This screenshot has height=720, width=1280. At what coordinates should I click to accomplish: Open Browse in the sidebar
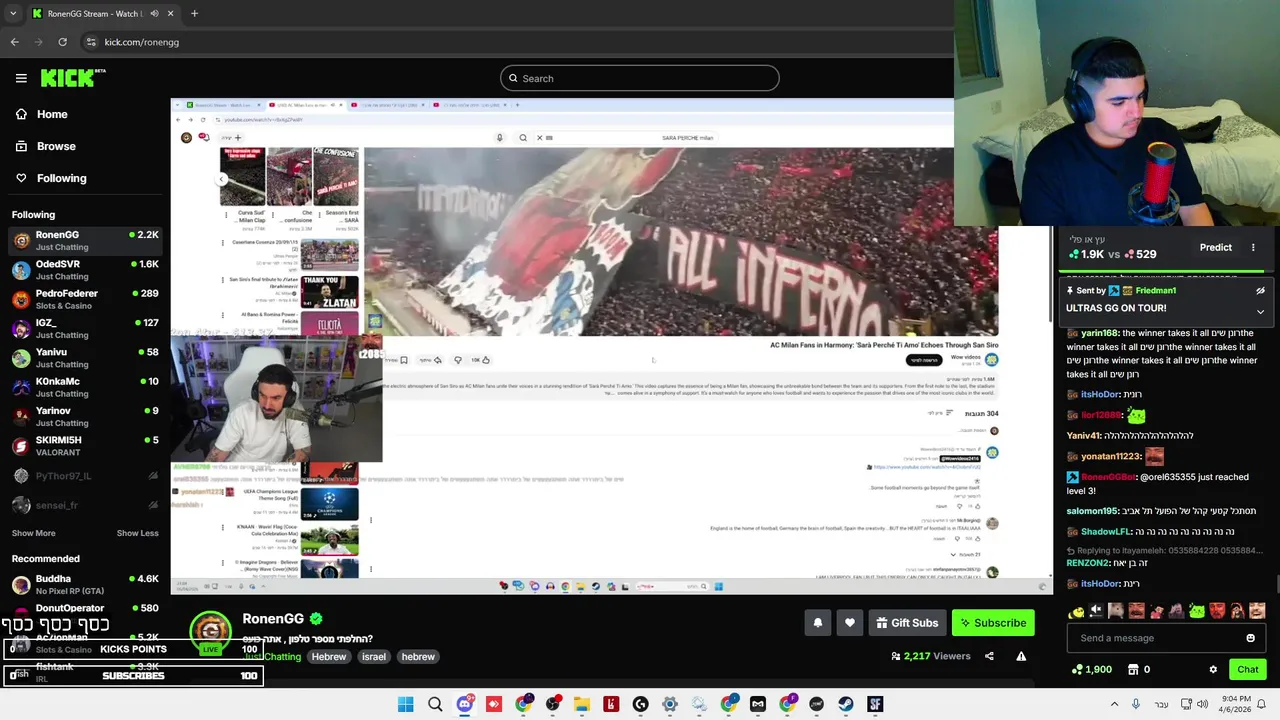[x=45, y=146]
